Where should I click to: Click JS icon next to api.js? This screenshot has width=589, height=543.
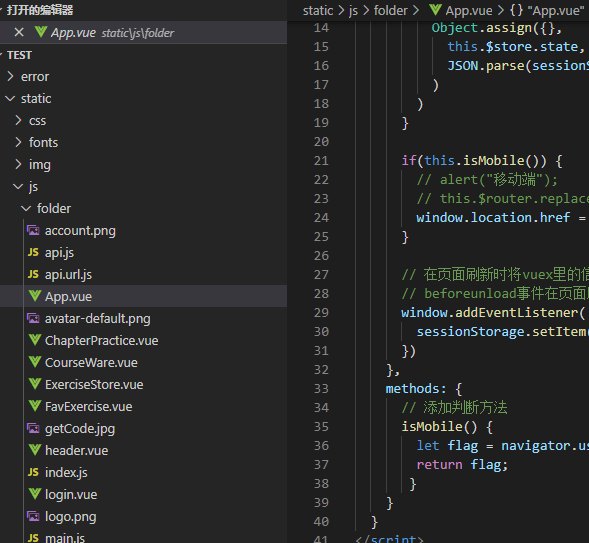point(33,252)
